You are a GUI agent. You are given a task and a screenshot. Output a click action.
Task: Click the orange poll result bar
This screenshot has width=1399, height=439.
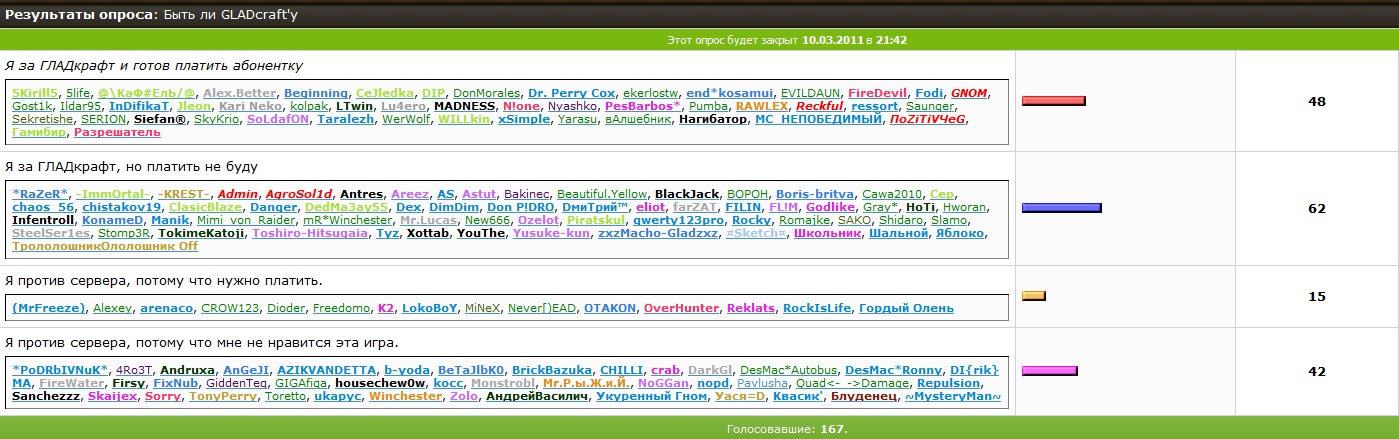point(1033,295)
